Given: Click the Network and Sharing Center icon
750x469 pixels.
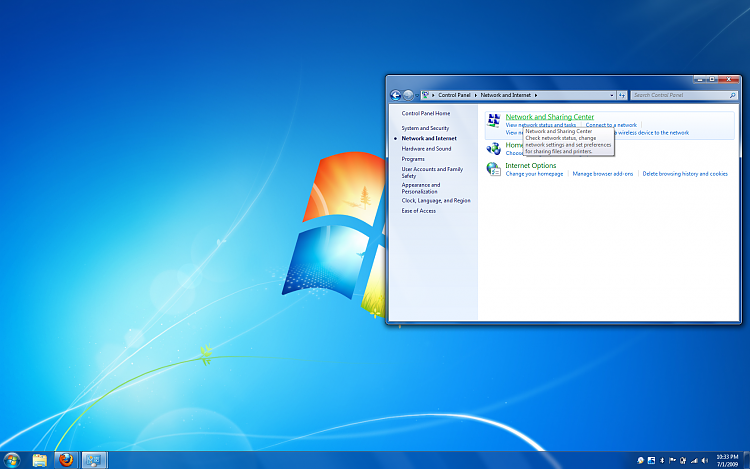Looking at the screenshot, I should click(493, 120).
